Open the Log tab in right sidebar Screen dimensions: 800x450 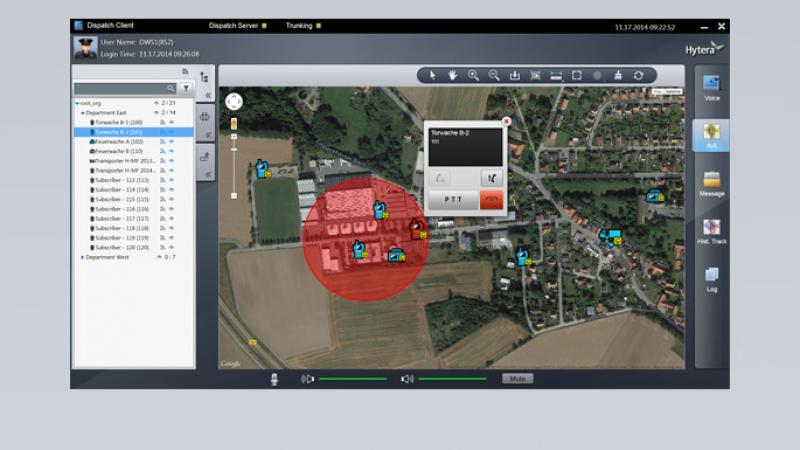click(x=712, y=280)
